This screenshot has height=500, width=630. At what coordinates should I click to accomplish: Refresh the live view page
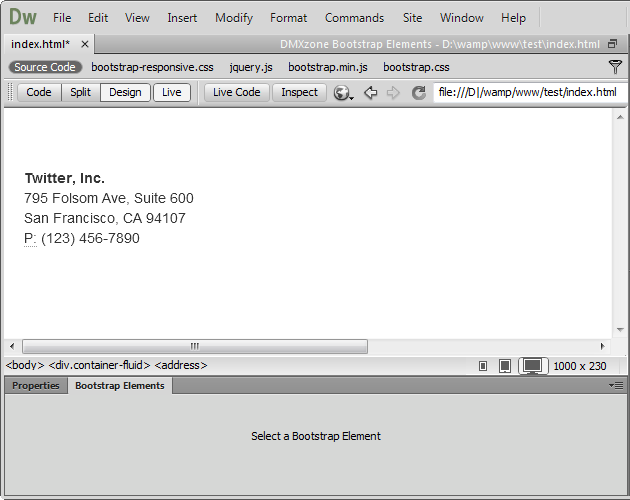[x=418, y=92]
